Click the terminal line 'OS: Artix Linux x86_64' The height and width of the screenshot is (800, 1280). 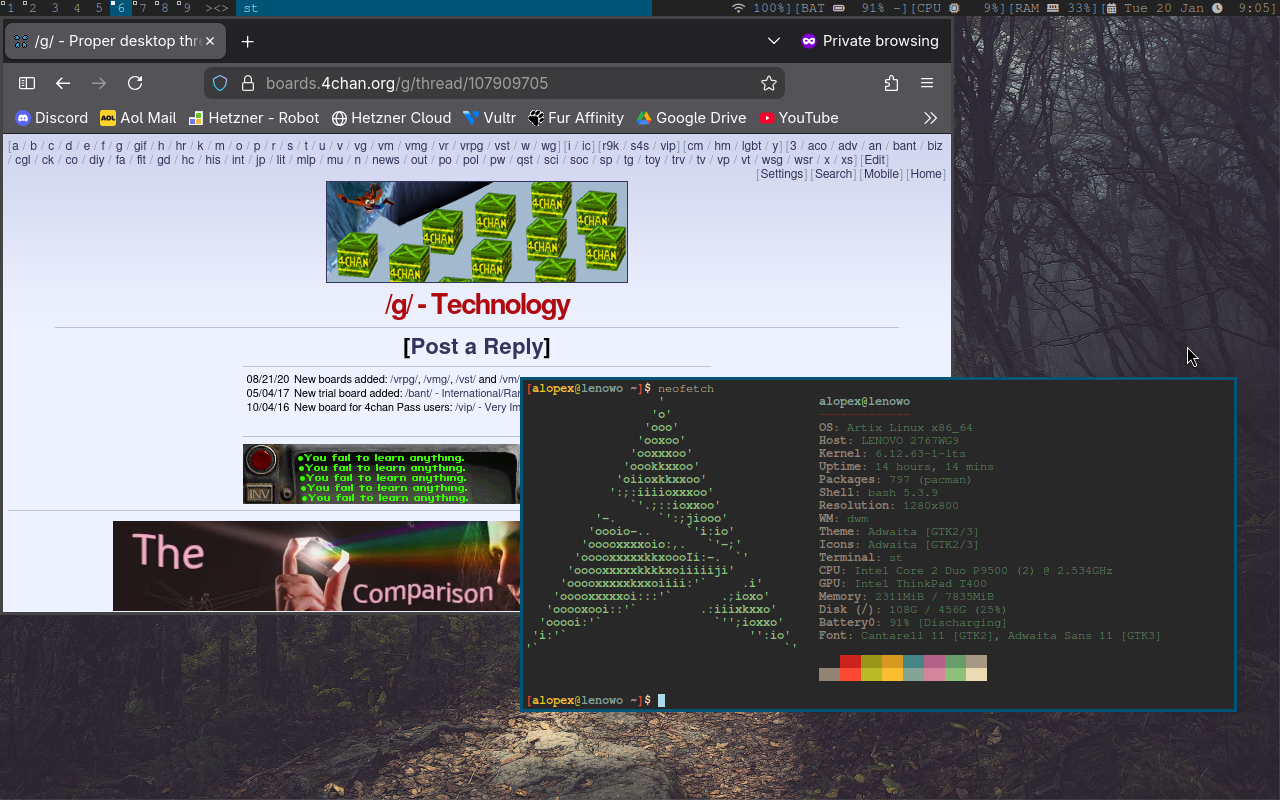[x=896, y=428]
